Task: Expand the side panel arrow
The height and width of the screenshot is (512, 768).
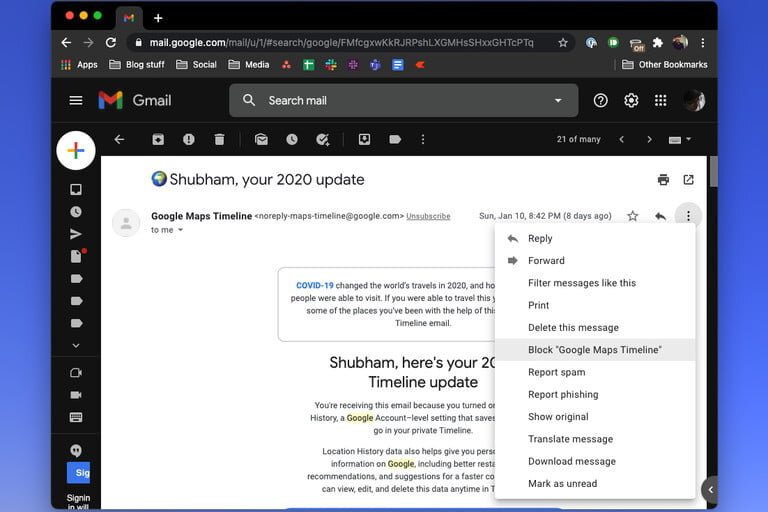Action: tap(710, 489)
